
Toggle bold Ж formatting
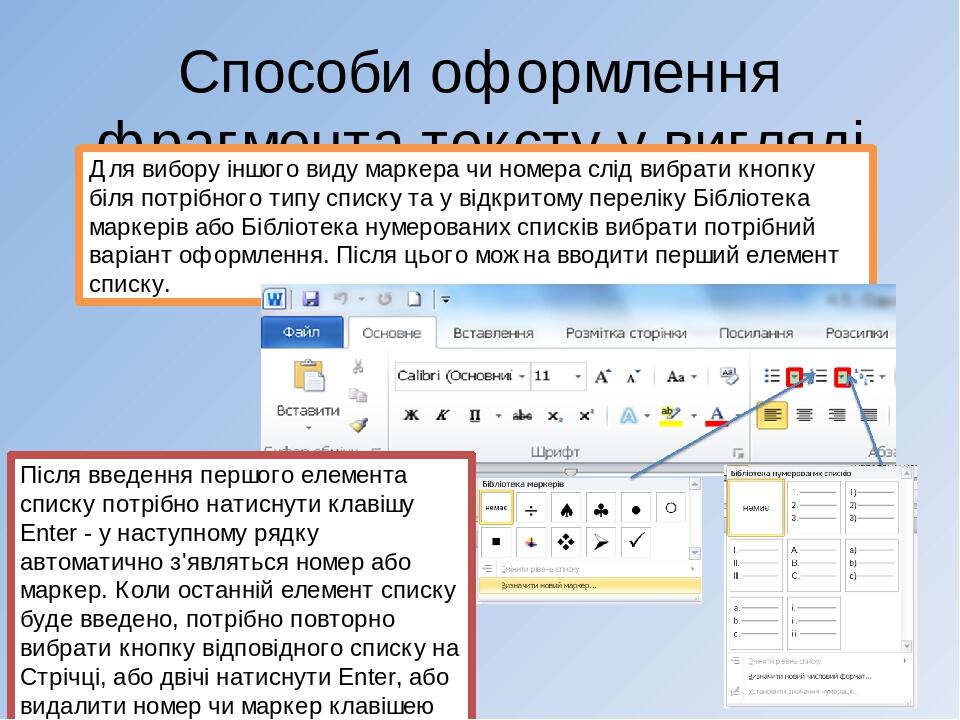(411, 415)
